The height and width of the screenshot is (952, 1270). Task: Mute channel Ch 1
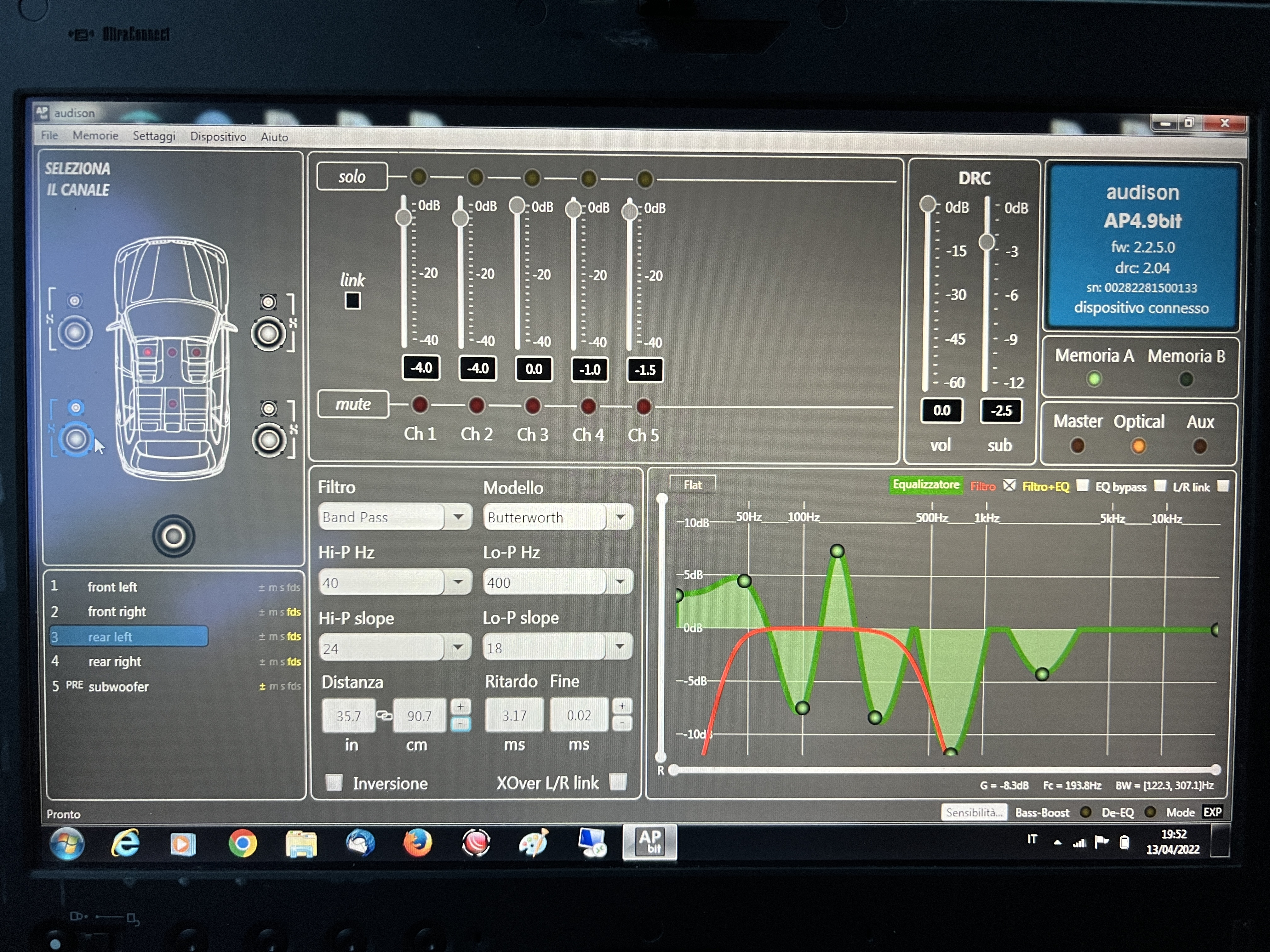coord(420,405)
